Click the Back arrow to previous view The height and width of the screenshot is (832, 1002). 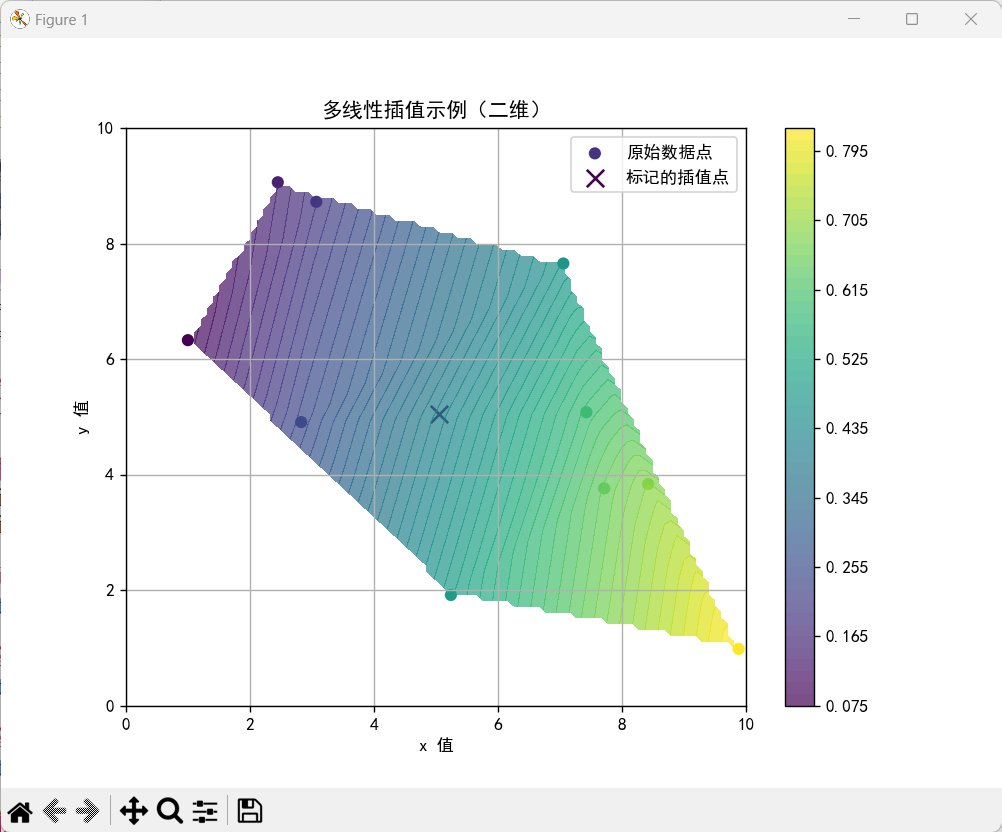(55, 810)
